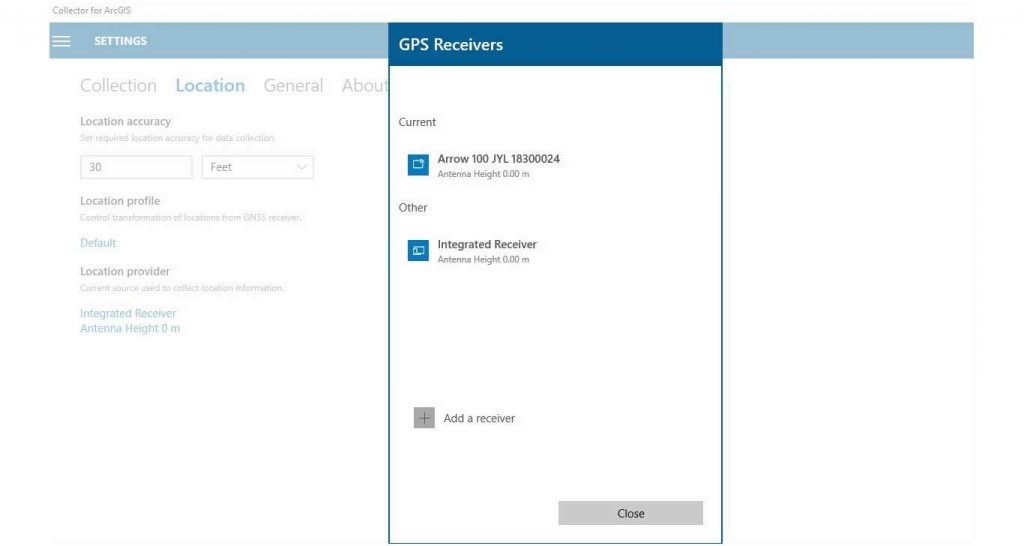This screenshot has height=546, width=1024.
Task: Click the Integrated Receiver device icon
Action: tap(418, 250)
